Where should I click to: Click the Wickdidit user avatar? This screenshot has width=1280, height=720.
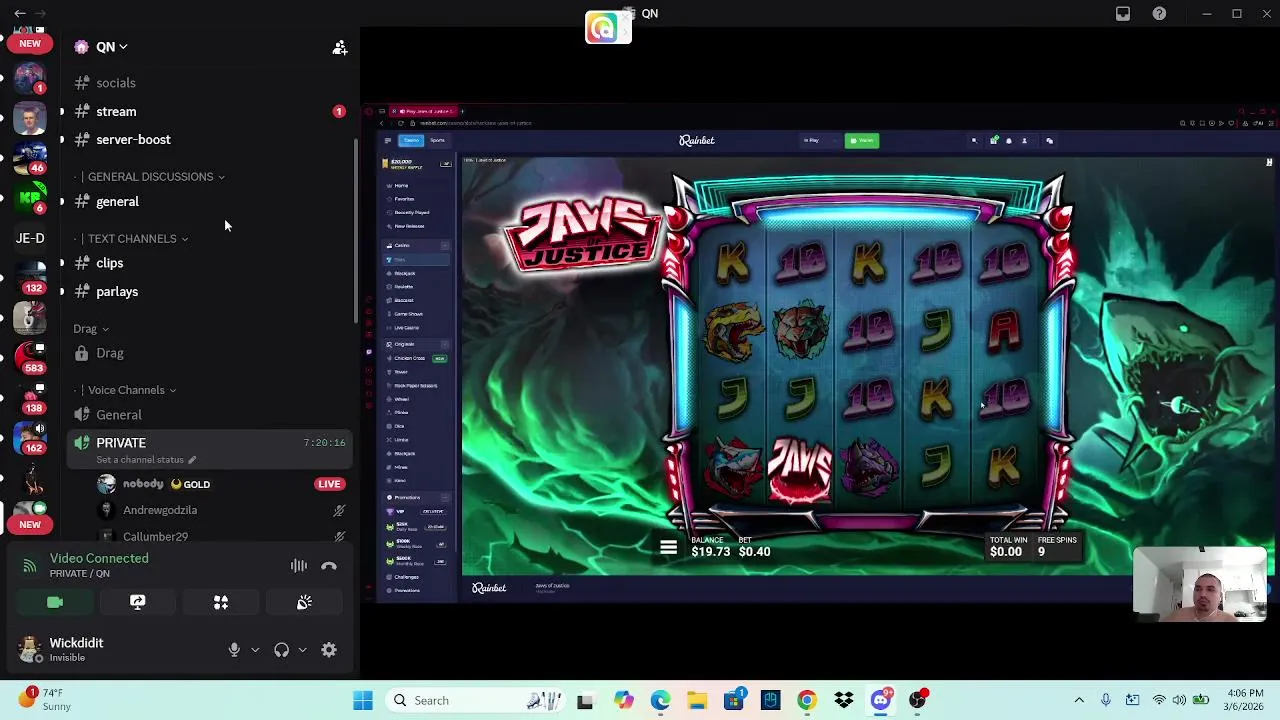(30, 650)
